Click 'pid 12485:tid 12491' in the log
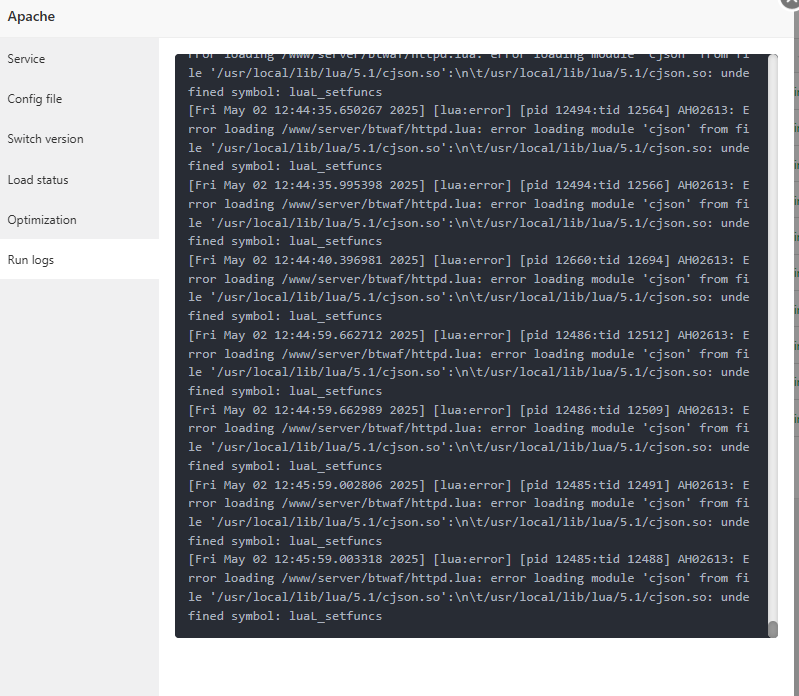The width and height of the screenshot is (799, 696). (594, 485)
